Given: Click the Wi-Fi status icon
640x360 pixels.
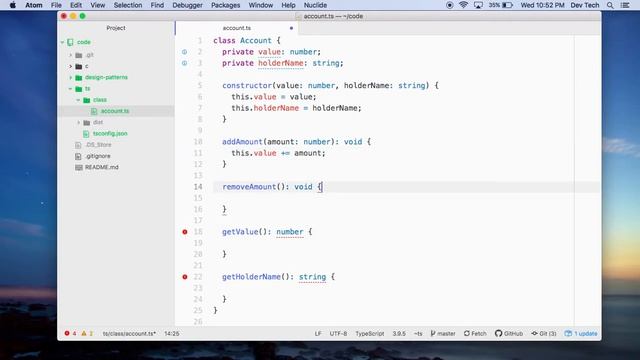Looking at the screenshot, I should pyautogui.click(x=463, y=5).
